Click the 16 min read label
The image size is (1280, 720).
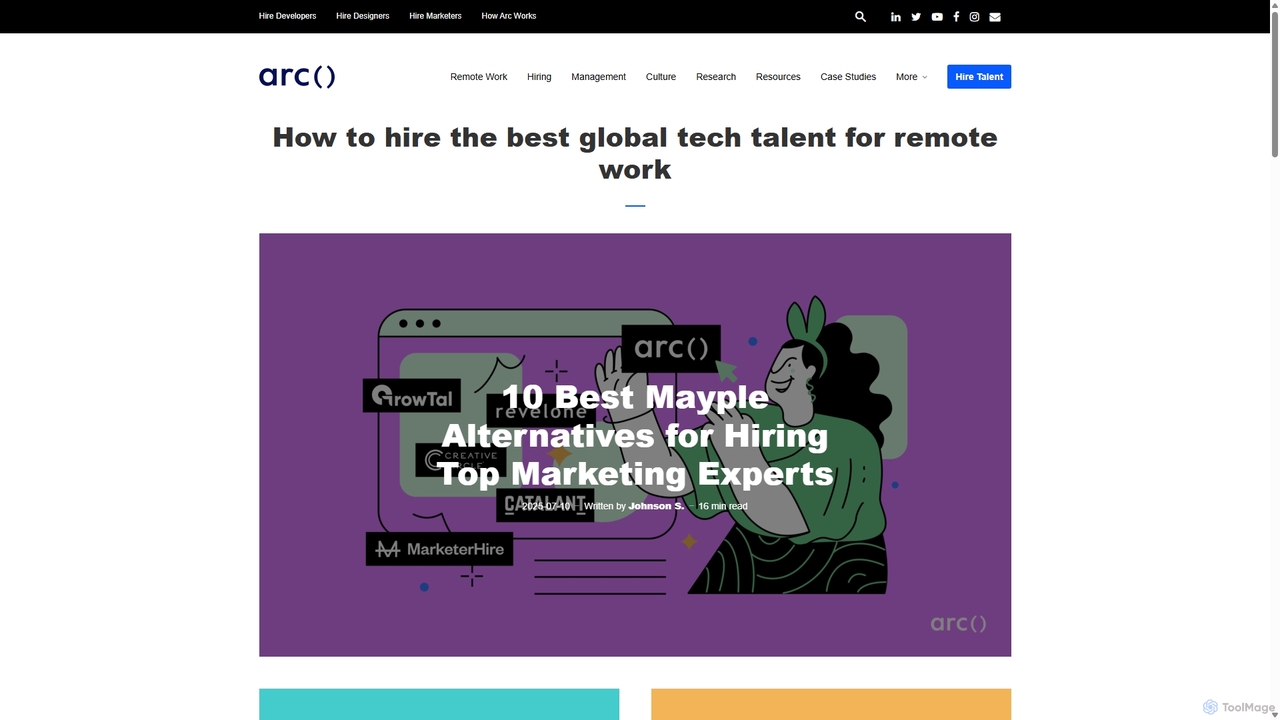pyautogui.click(x=722, y=506)
